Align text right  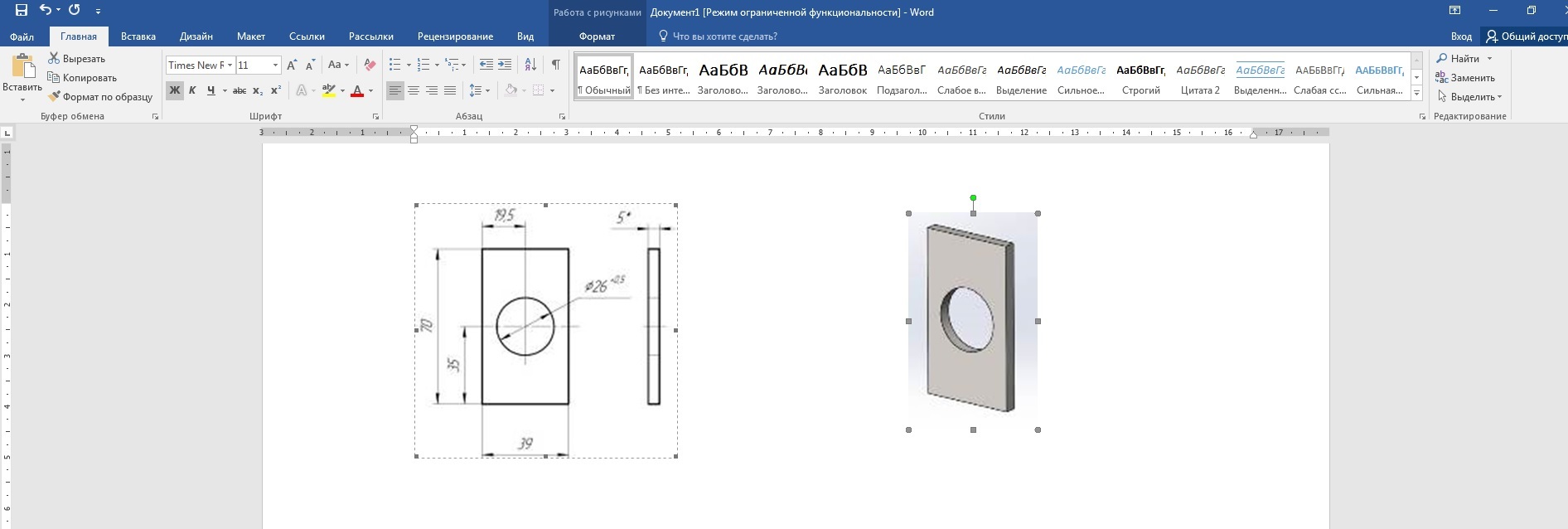432,90
